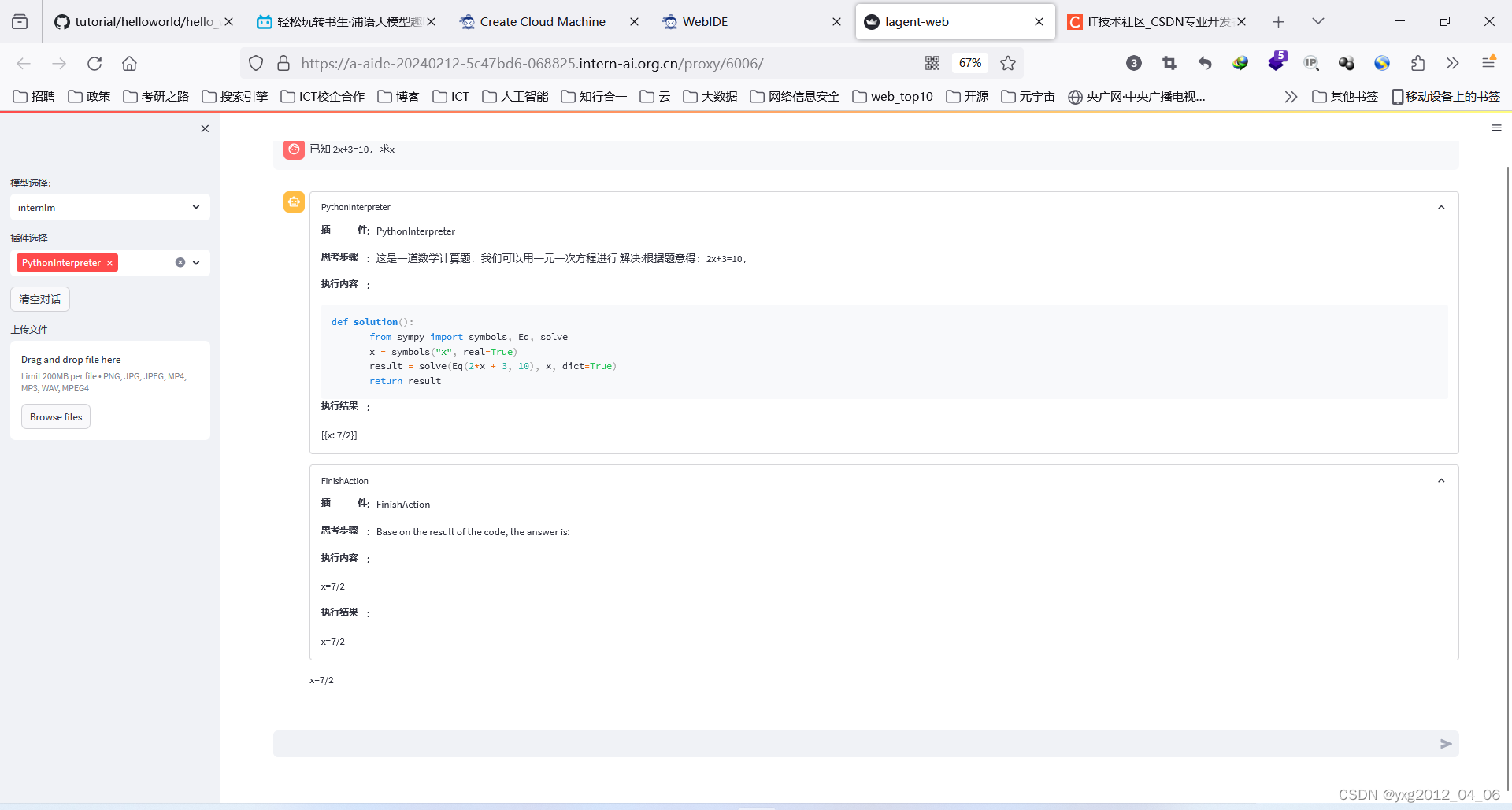
Task: Show more bookmarks chevron
Action: point(1290,96)
